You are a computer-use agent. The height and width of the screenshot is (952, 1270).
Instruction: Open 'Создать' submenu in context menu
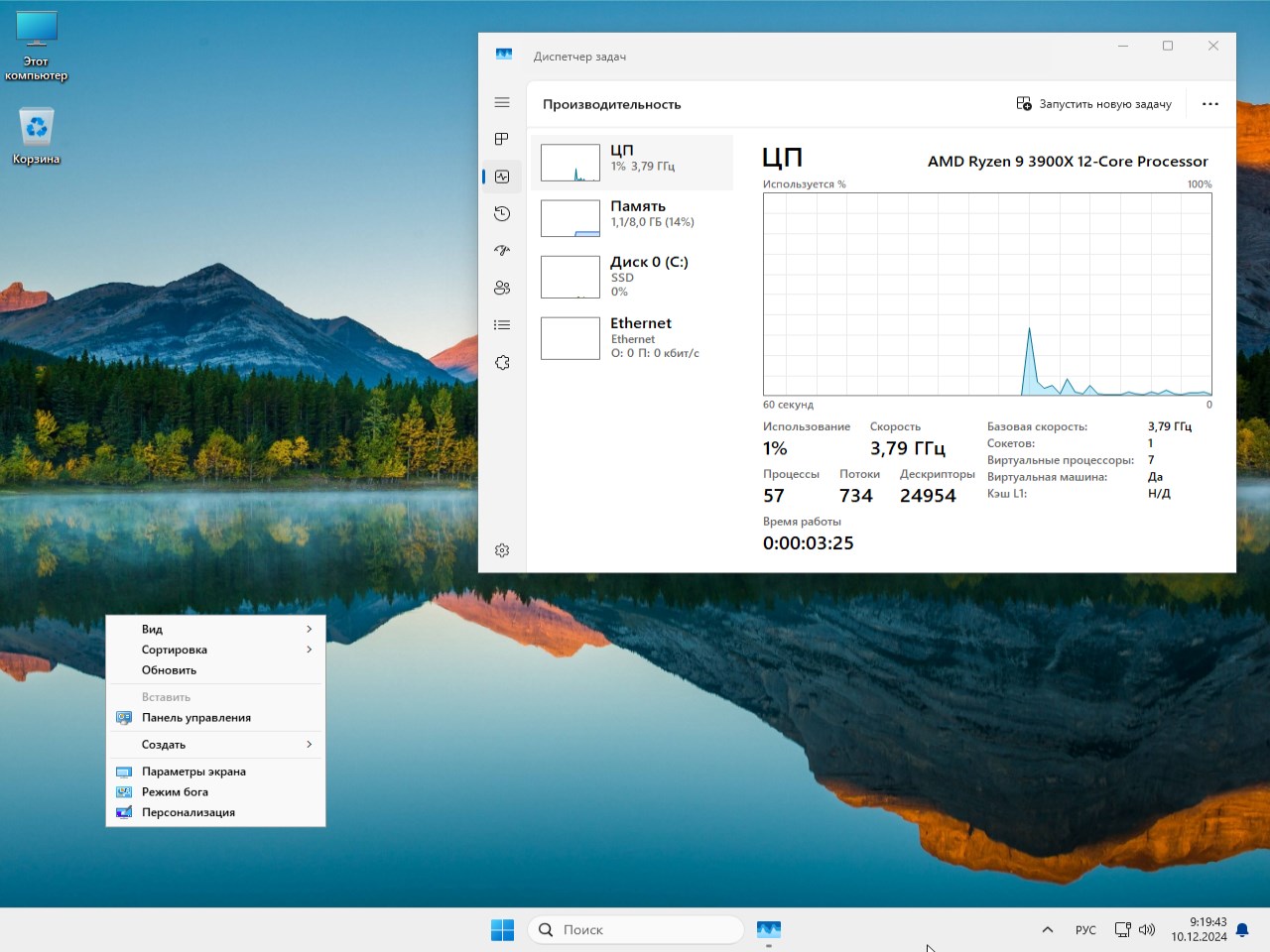(x=215, y=745)
